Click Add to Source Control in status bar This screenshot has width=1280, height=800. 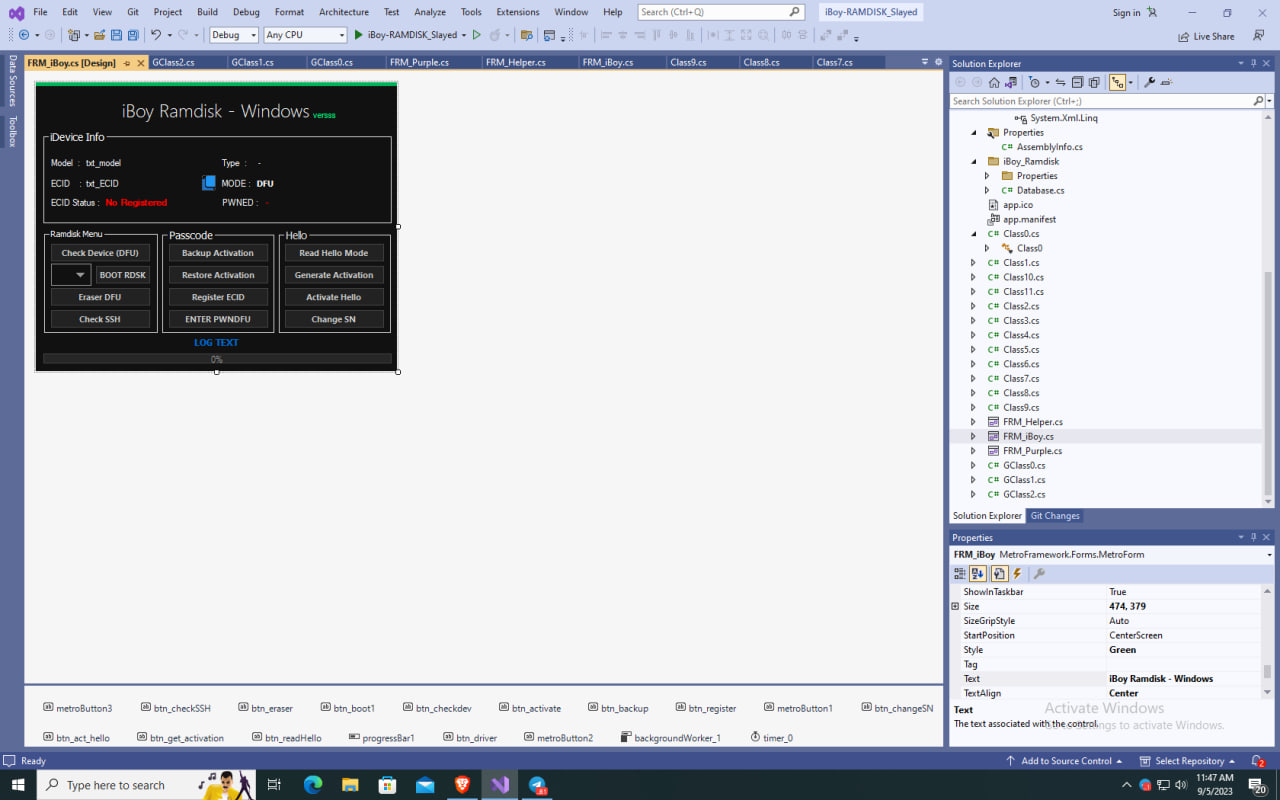coord(1064,761)
